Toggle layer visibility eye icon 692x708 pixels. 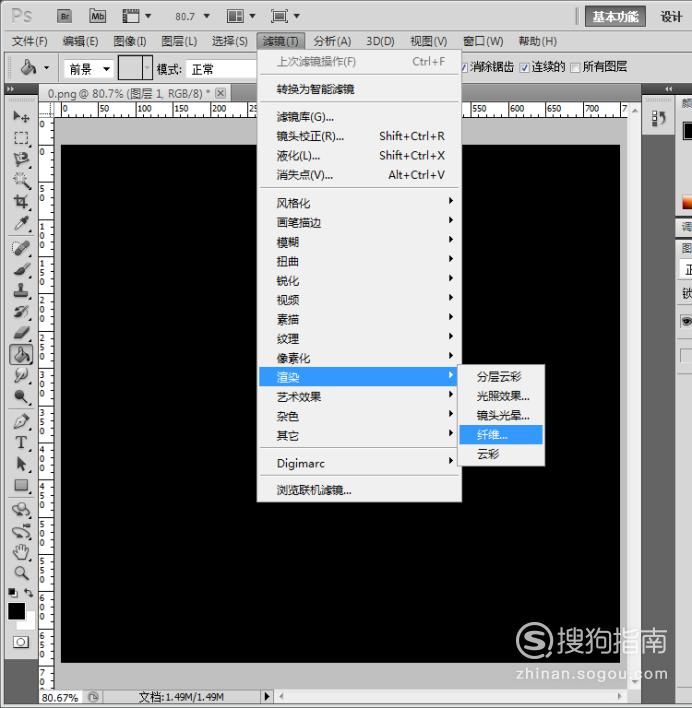(x=686, y=321)
